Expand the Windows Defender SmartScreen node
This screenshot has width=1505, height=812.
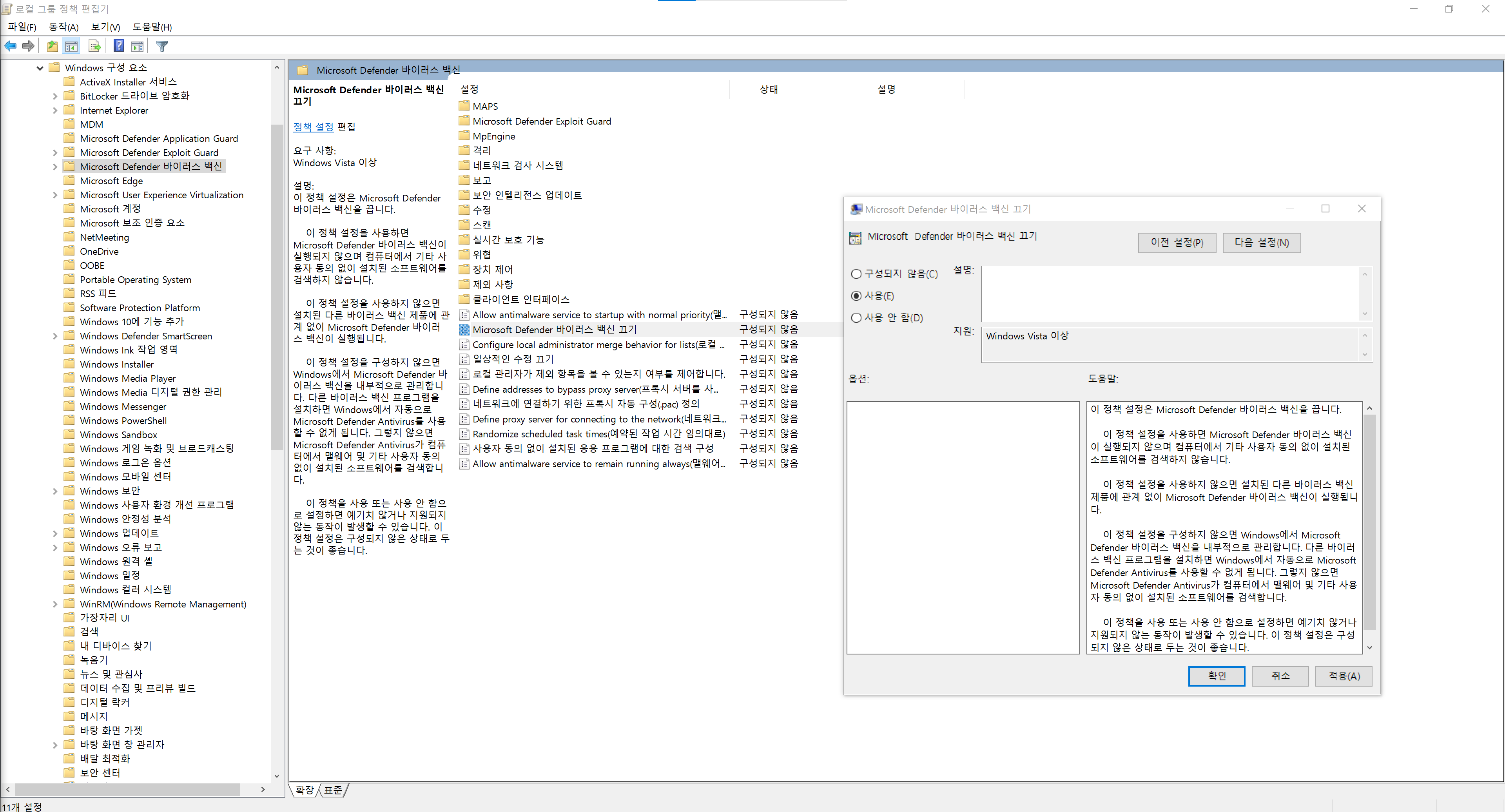coord(55,336)
